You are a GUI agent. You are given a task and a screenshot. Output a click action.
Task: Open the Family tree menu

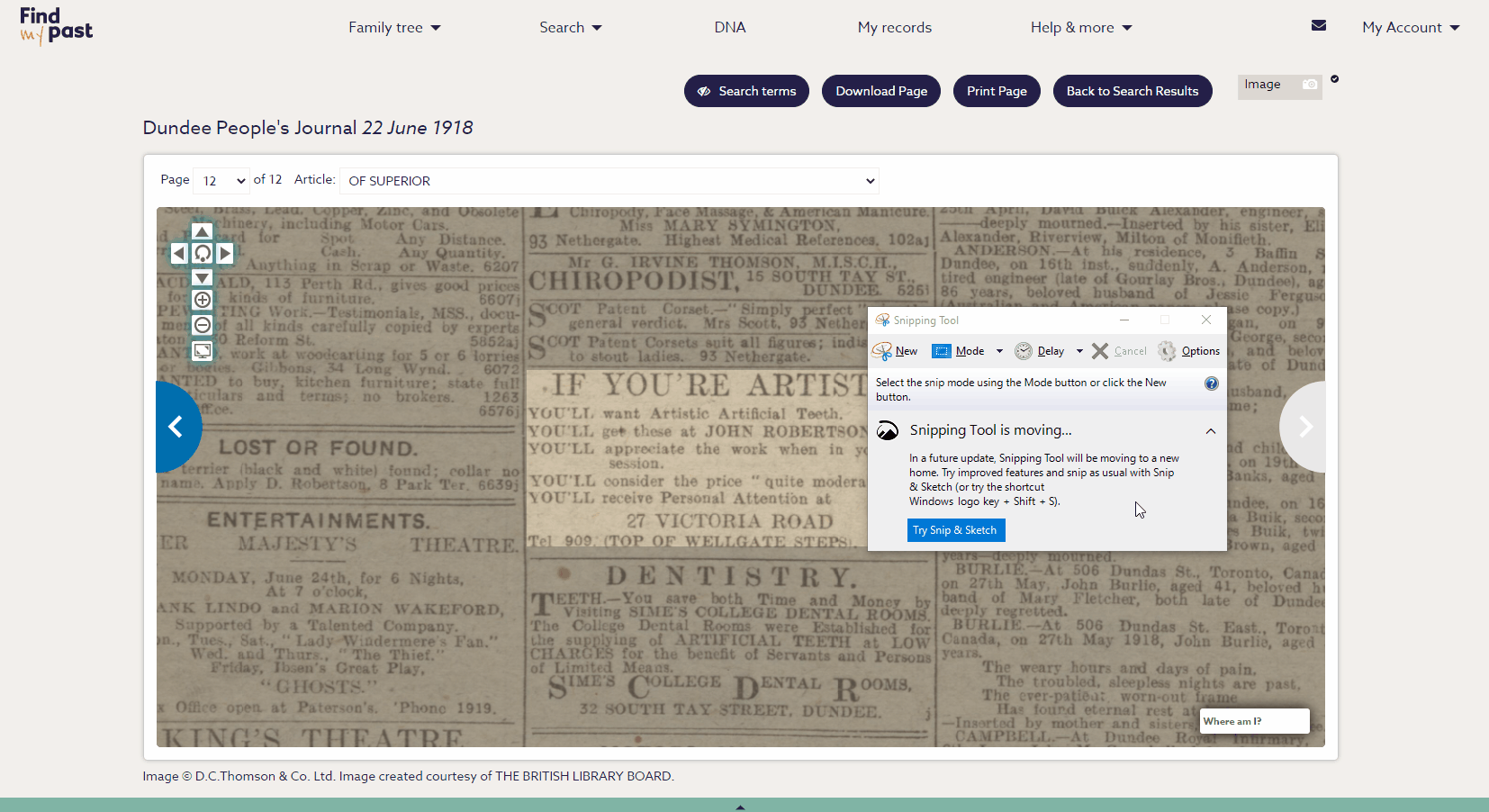click(394, 28)
